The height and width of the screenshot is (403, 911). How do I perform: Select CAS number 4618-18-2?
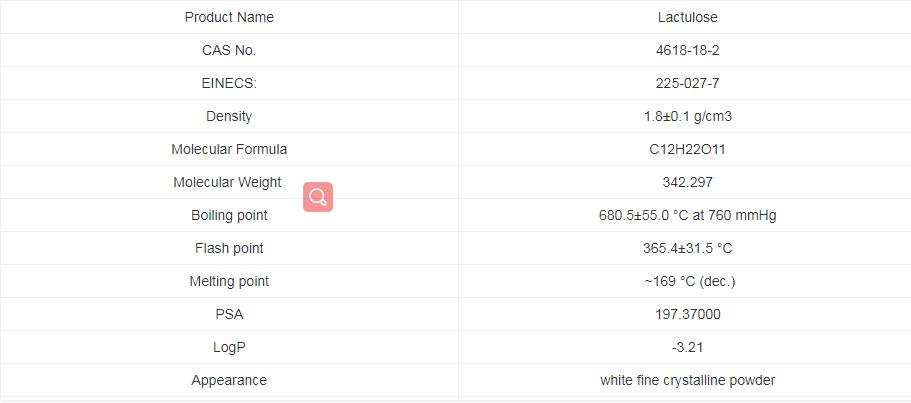point(687,50)
